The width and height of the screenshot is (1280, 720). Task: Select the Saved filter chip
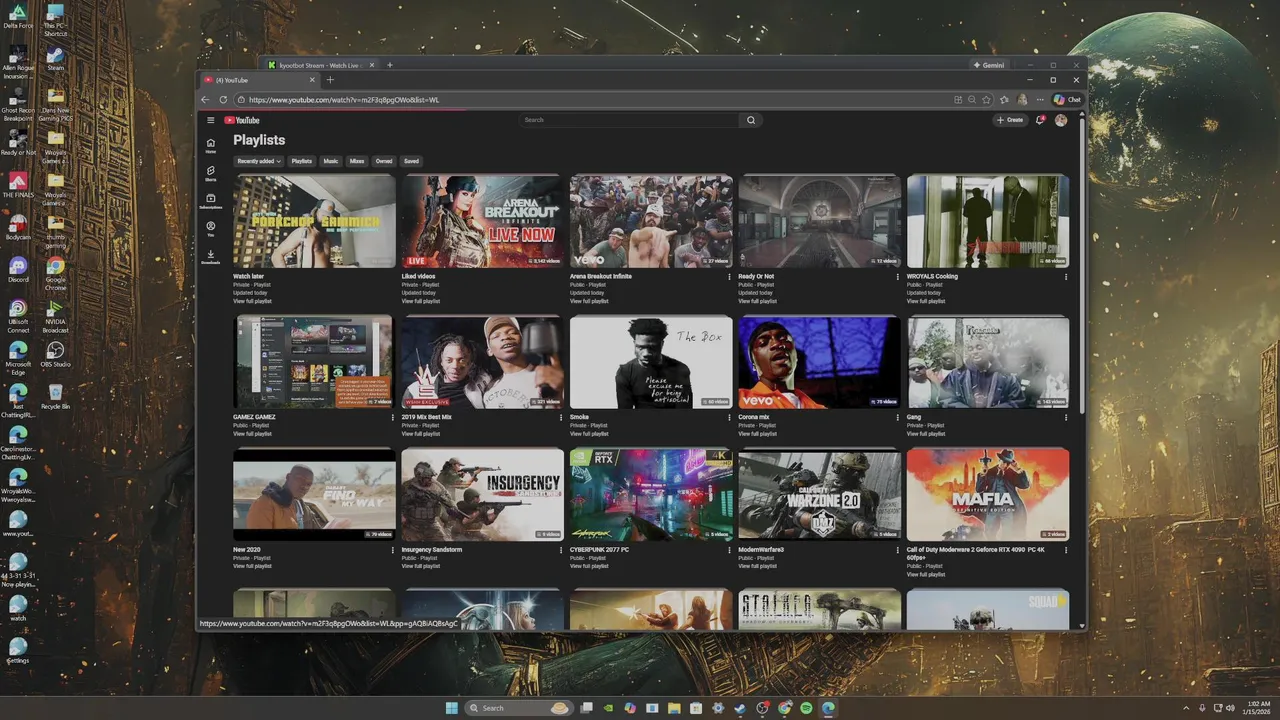click(411, 161)
